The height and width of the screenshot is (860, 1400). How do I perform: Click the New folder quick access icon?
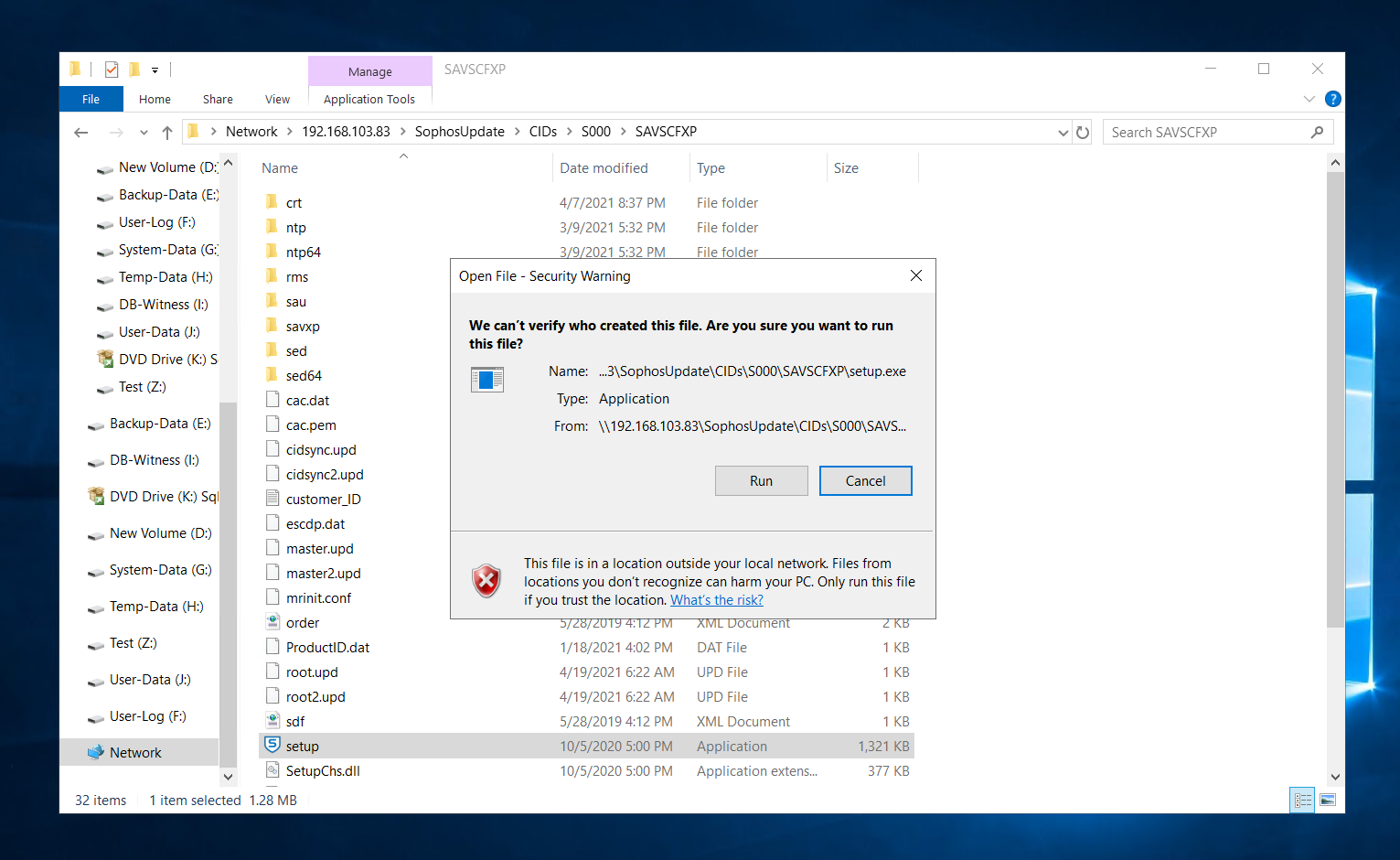(x=134, y=70)
